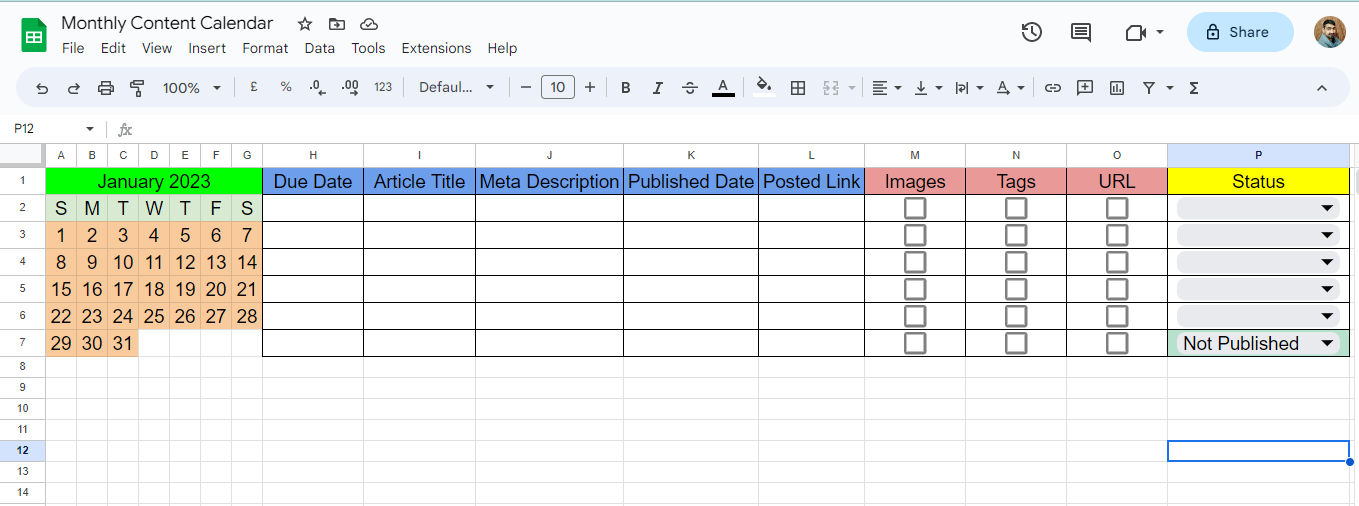
Task: Click the Redo arrow icon
Action: pyautogui.click(x=73, y=88)
